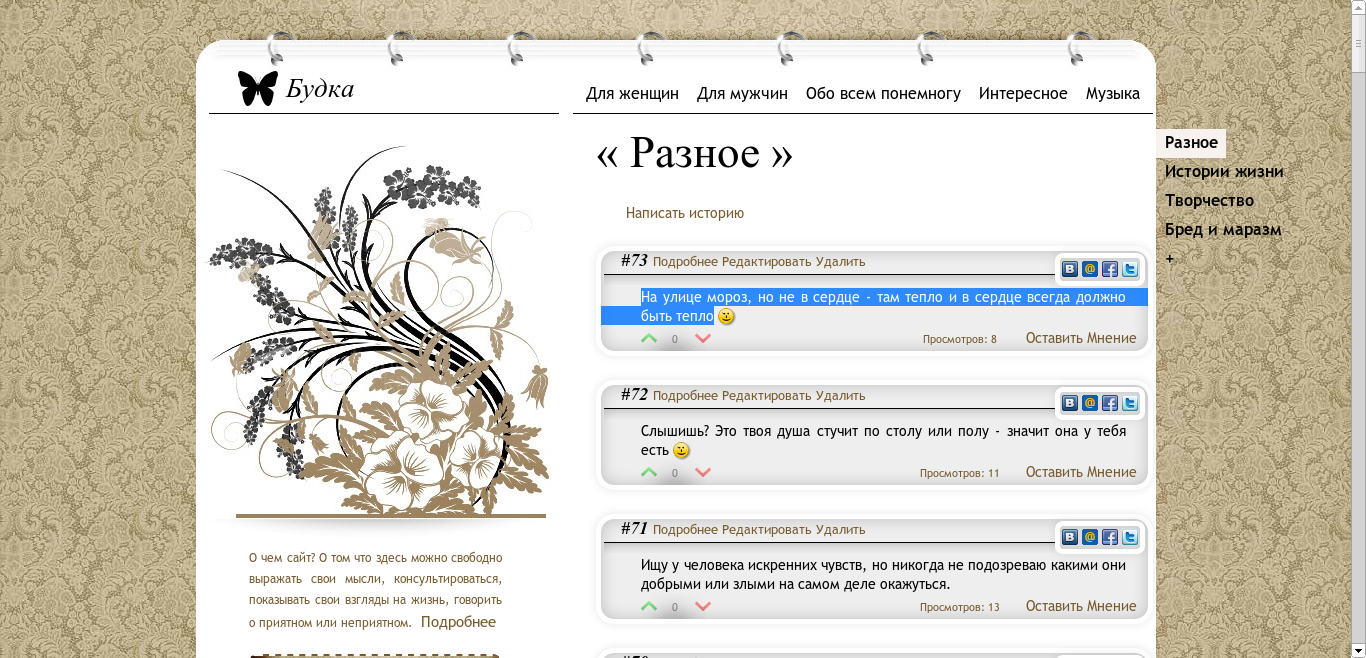Click Оставить Мнение on post #72

(1081, 472)
